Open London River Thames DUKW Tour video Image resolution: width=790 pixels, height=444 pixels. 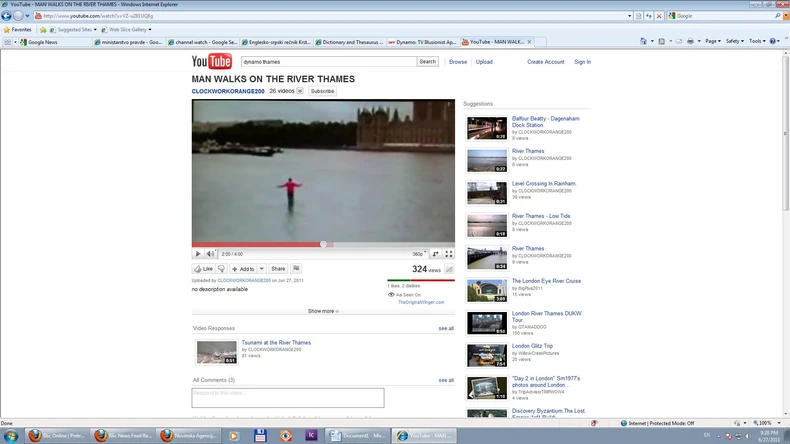pyautogui.click(x=547, y=316)
